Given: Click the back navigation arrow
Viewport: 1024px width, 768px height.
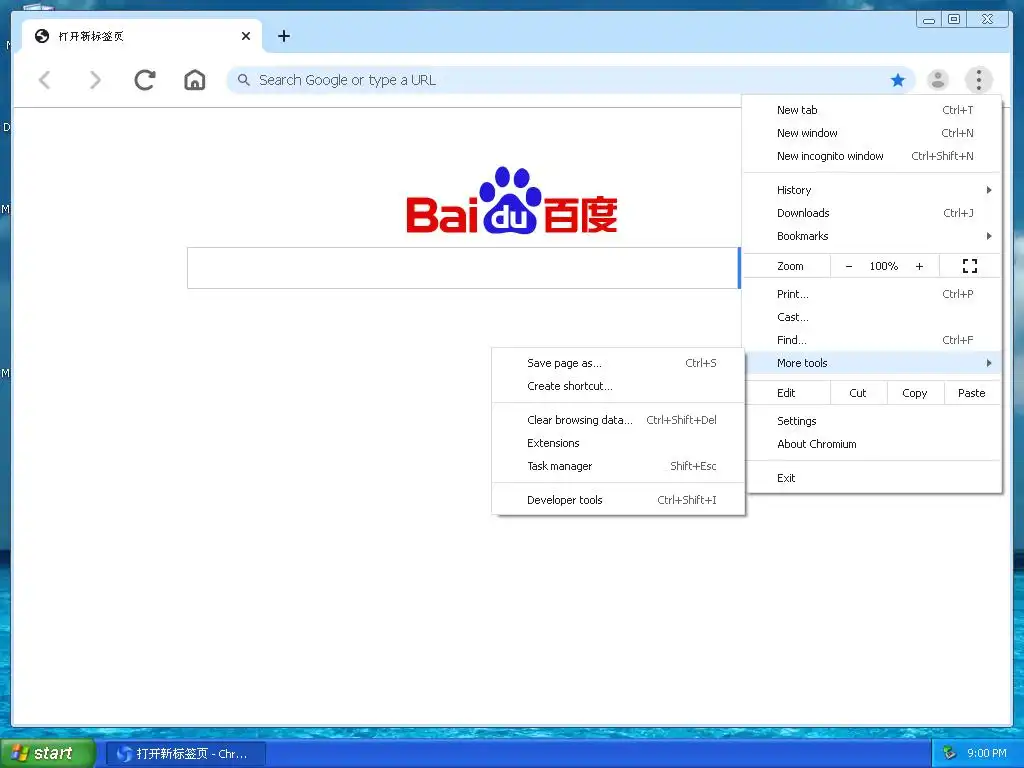Looking at the screenshot, I should pos(44,80).
